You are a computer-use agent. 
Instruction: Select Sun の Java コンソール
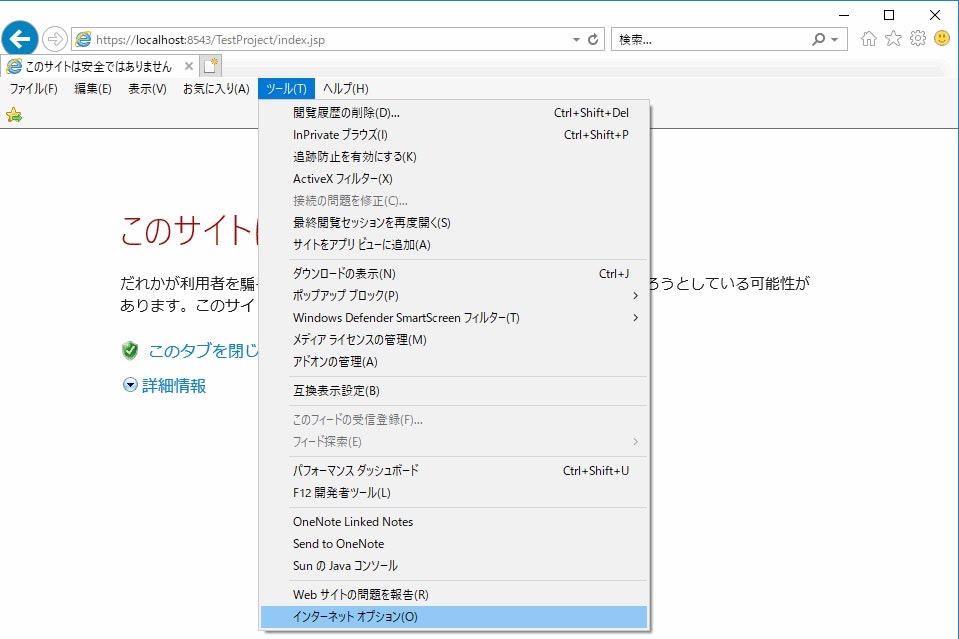click(454, 566)
